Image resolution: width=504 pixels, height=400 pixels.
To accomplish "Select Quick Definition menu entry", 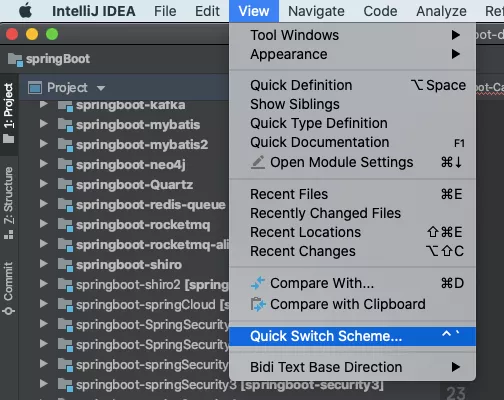I will [352, 85].
